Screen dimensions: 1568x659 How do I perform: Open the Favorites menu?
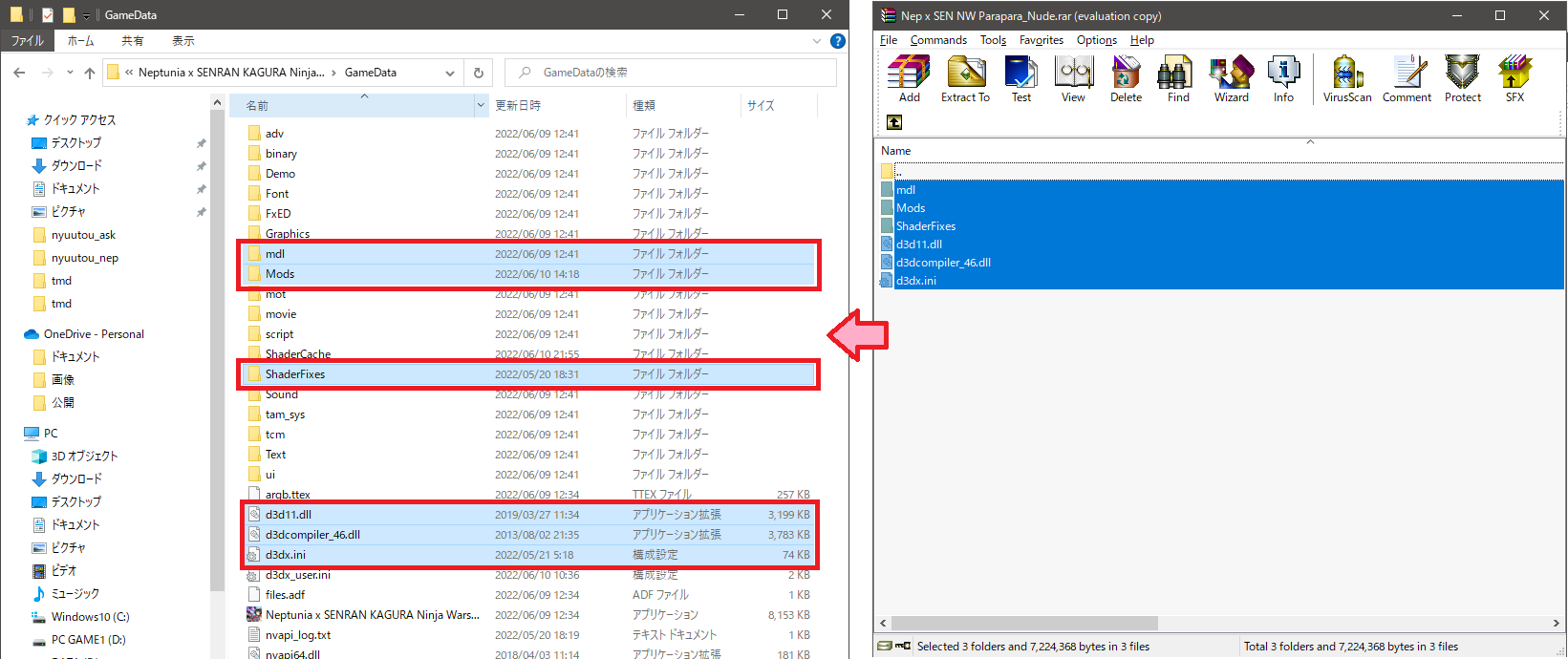[1041, 40]
